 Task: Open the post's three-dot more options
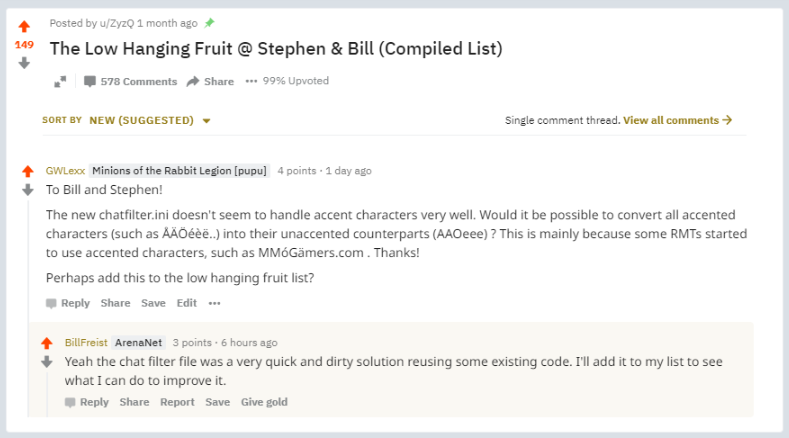click(x=251, y=81)
